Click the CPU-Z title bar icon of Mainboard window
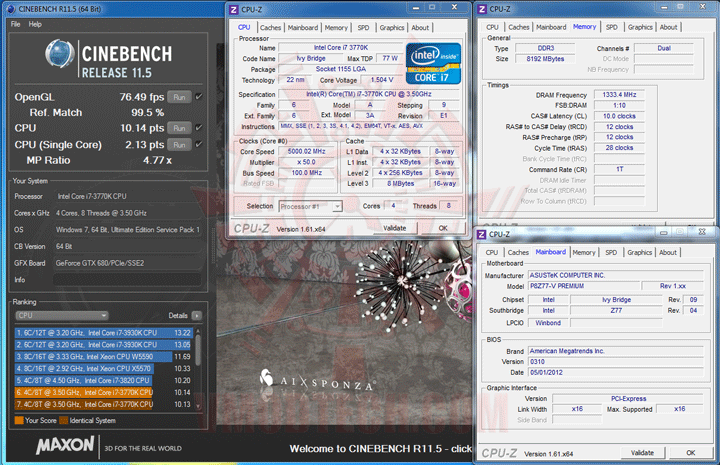Viewport: 720px width, 465px height. pyautogui.click(x=481, y=234)
